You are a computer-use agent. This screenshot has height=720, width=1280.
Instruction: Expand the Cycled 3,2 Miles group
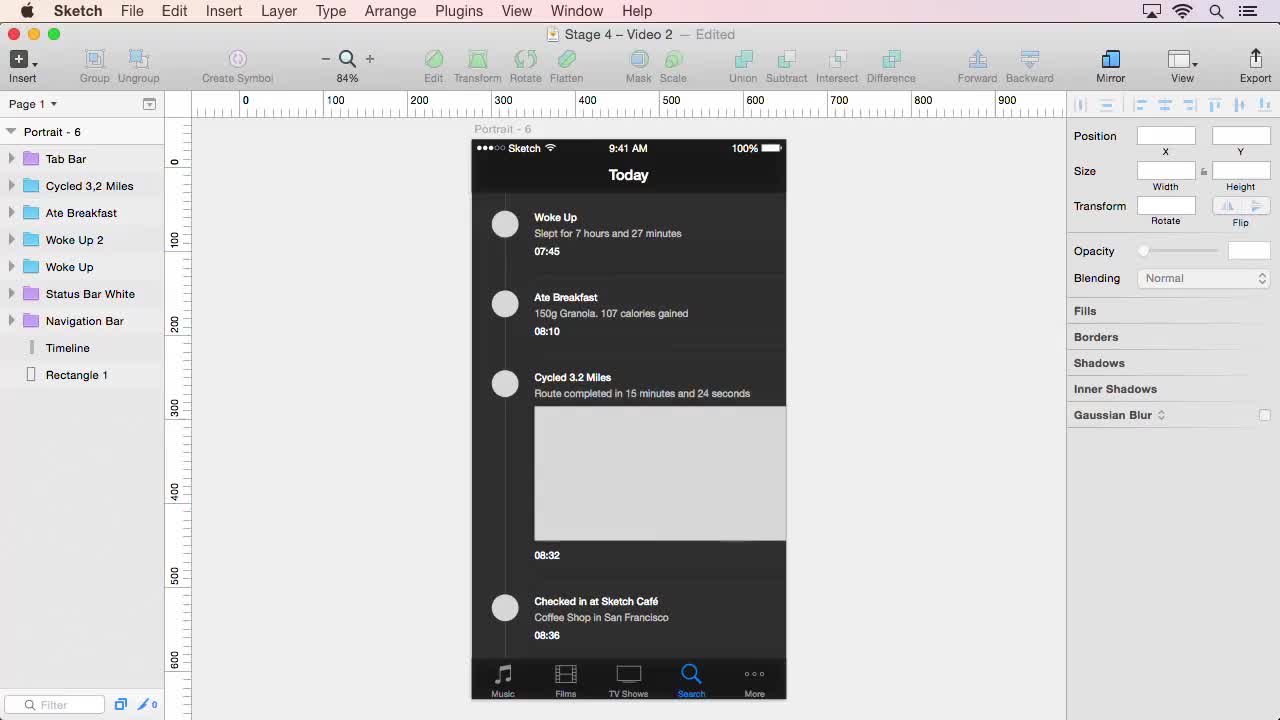(x=11, y=185)
